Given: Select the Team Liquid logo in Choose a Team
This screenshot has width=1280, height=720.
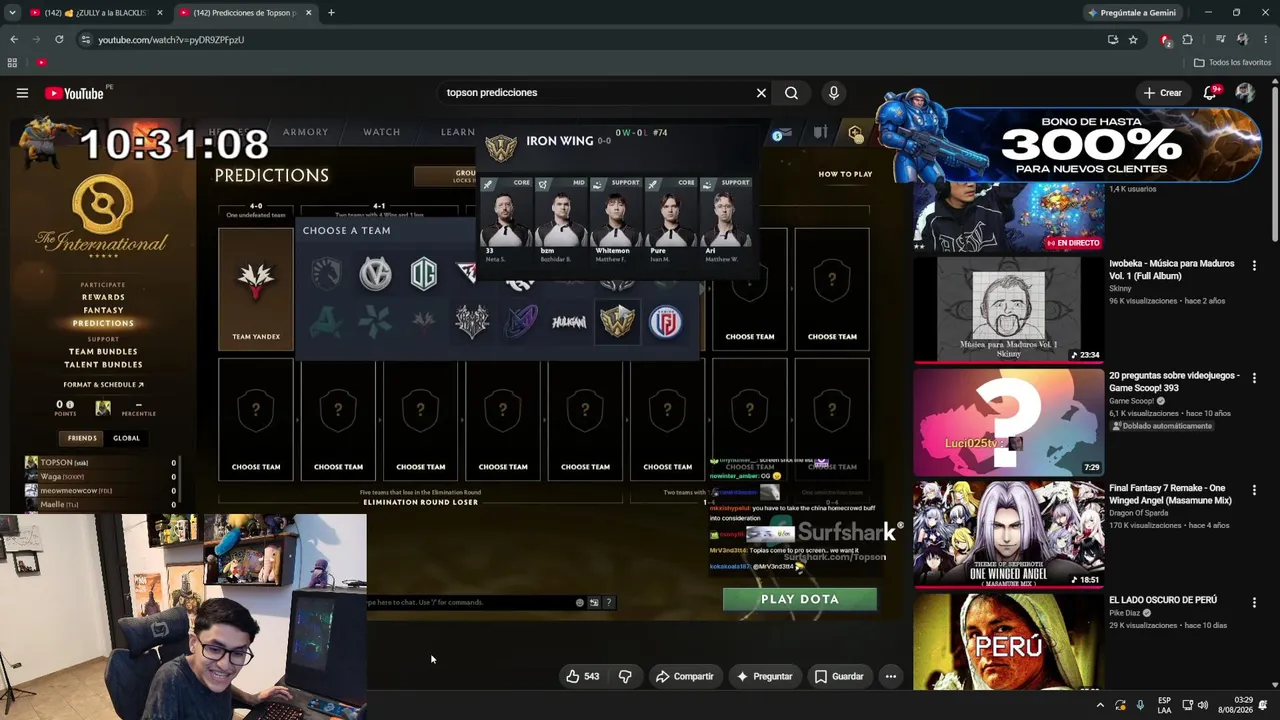Looking at the screenshot, I should (326, 274).
